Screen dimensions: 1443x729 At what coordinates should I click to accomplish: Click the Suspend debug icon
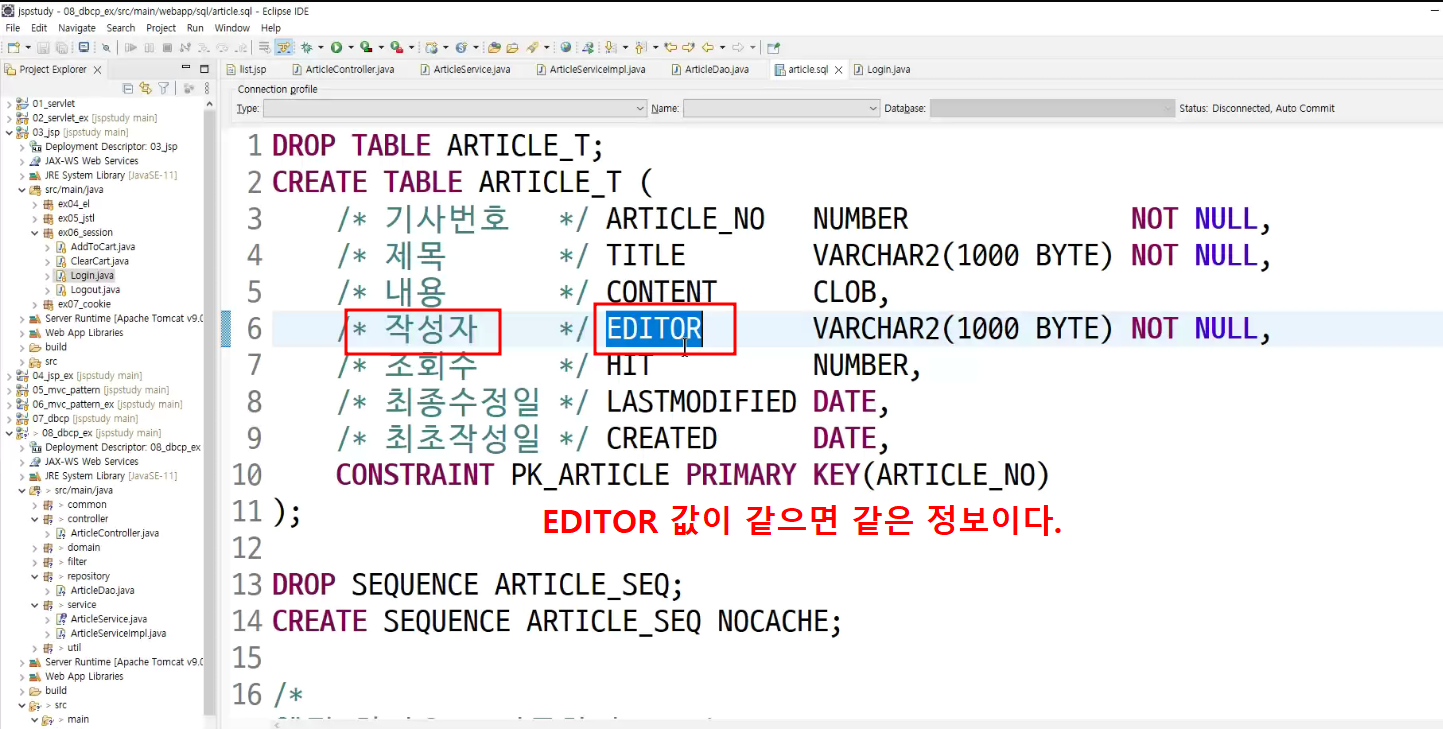(x=149, y=47)
